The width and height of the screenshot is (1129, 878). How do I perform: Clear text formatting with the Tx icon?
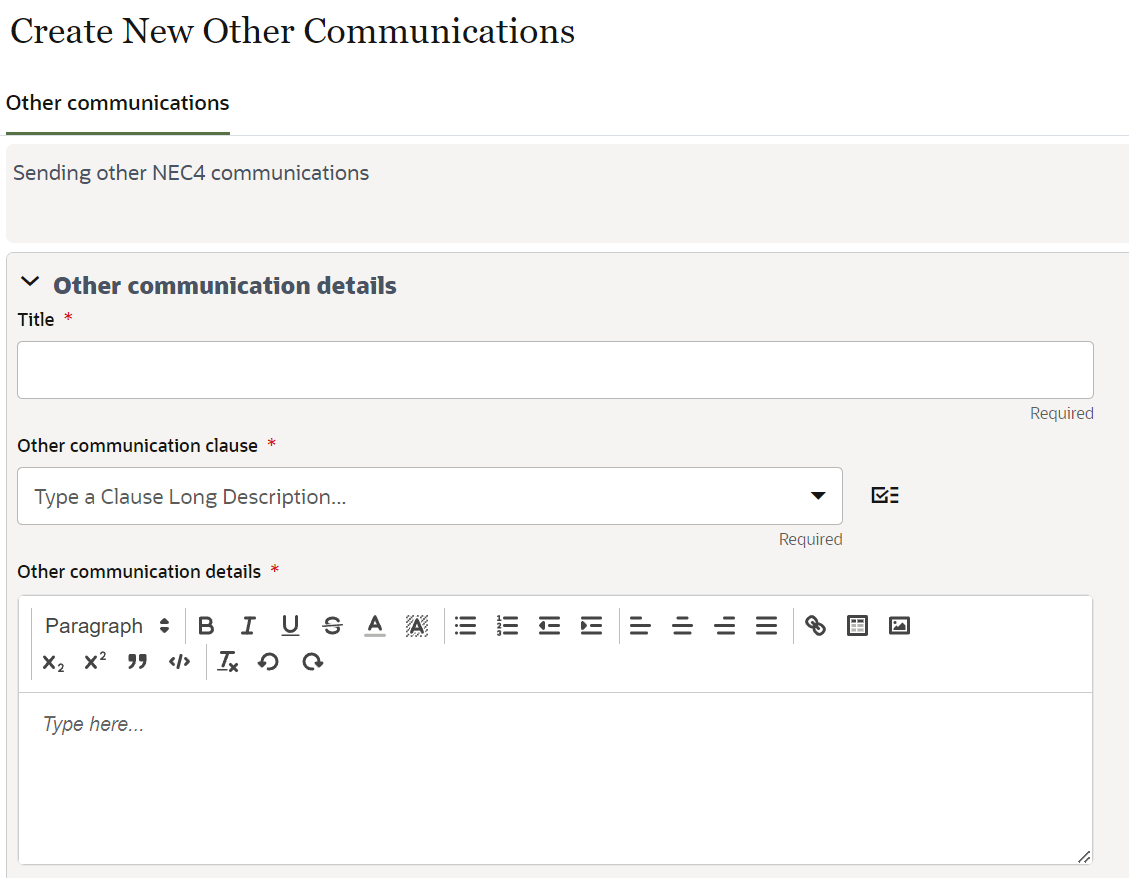coord(227,661)
